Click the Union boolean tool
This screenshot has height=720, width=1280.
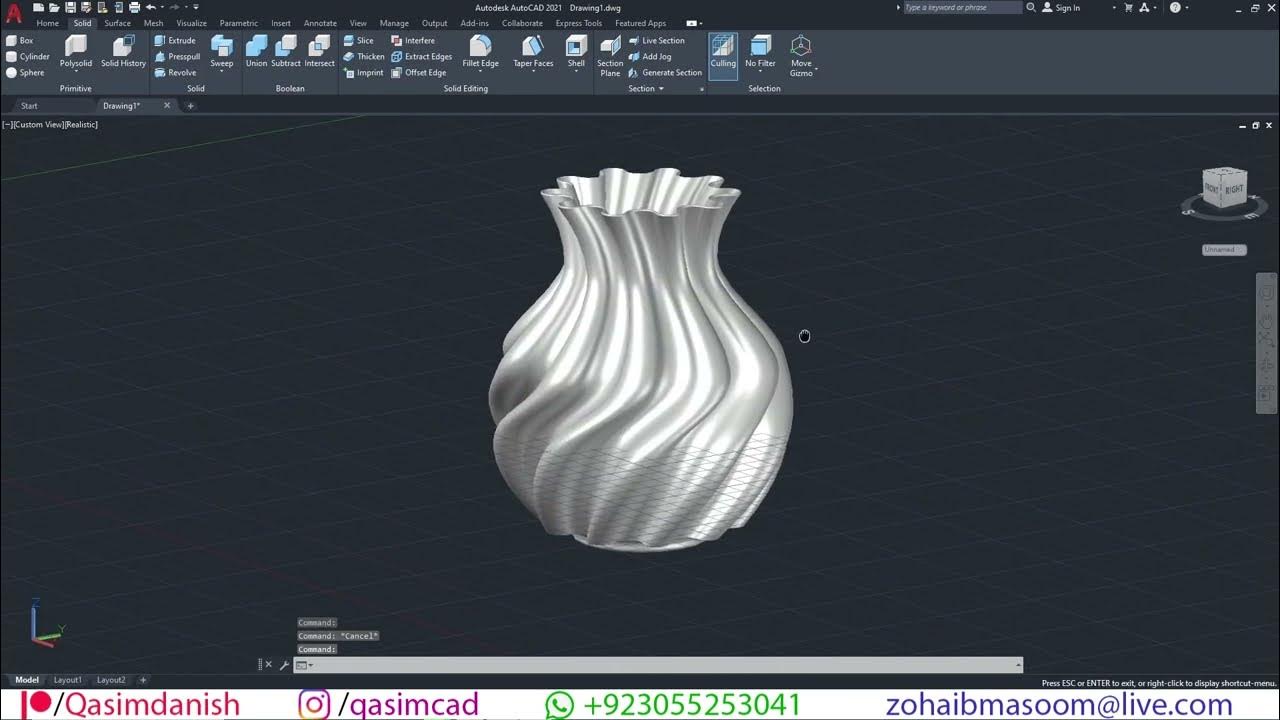256,51
